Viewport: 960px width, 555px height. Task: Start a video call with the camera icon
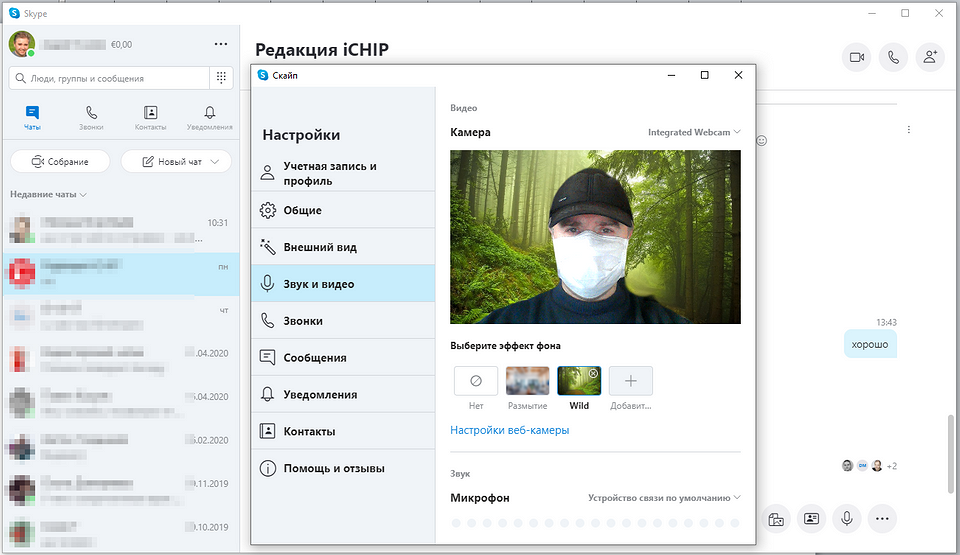tap(856, 58)
